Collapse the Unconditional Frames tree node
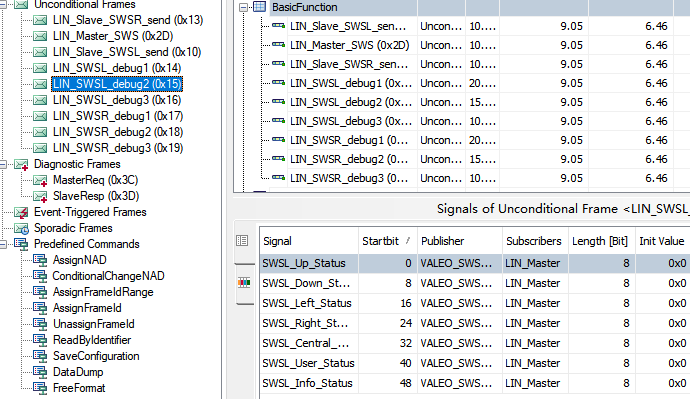Viewport: 690px width, 399px height. coord(3,4)
